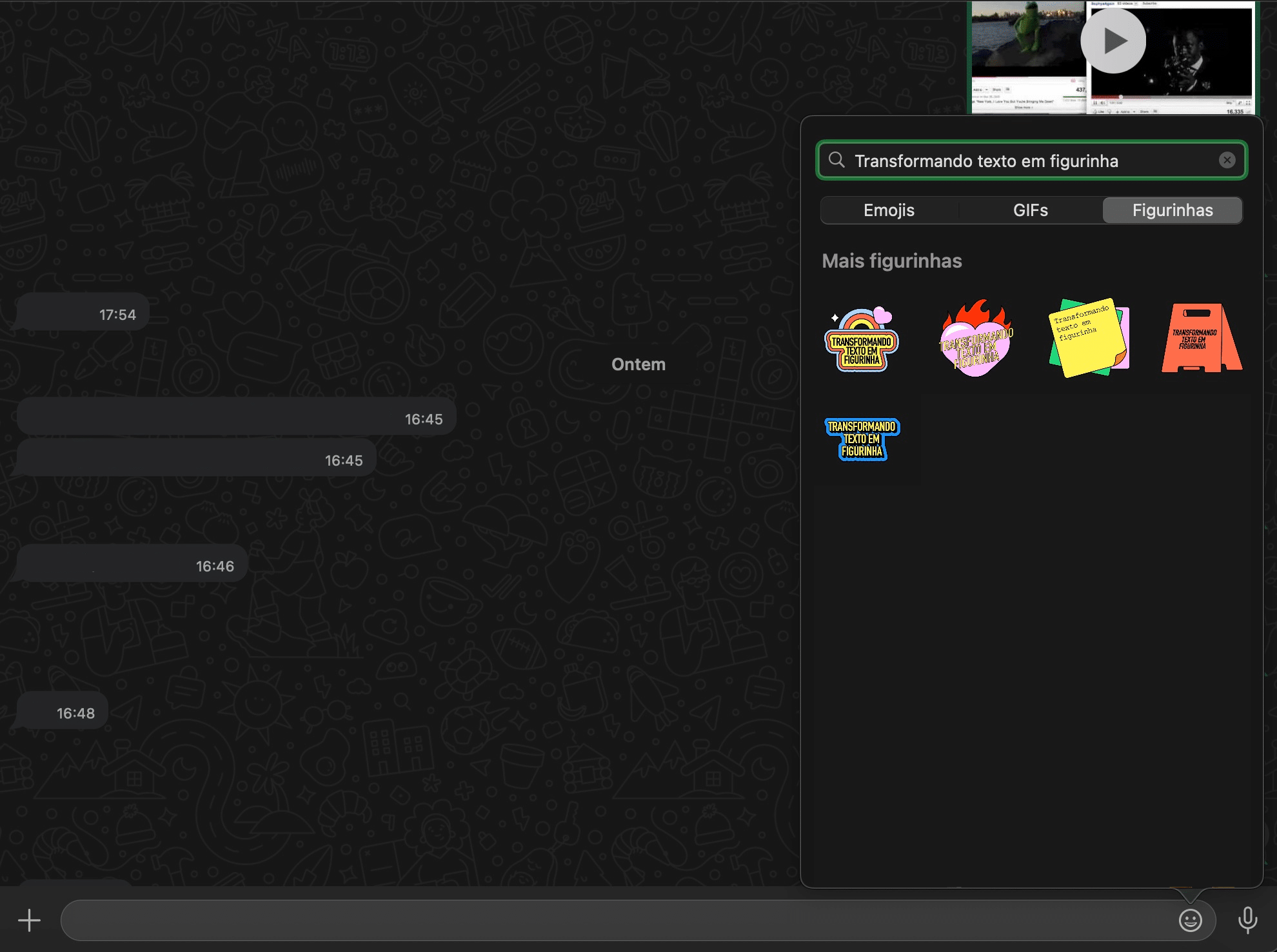Click the message bubble at 16:46
Image resolution: width=1277 pixels, height=952 pixels.
click(x=132, y=564)
